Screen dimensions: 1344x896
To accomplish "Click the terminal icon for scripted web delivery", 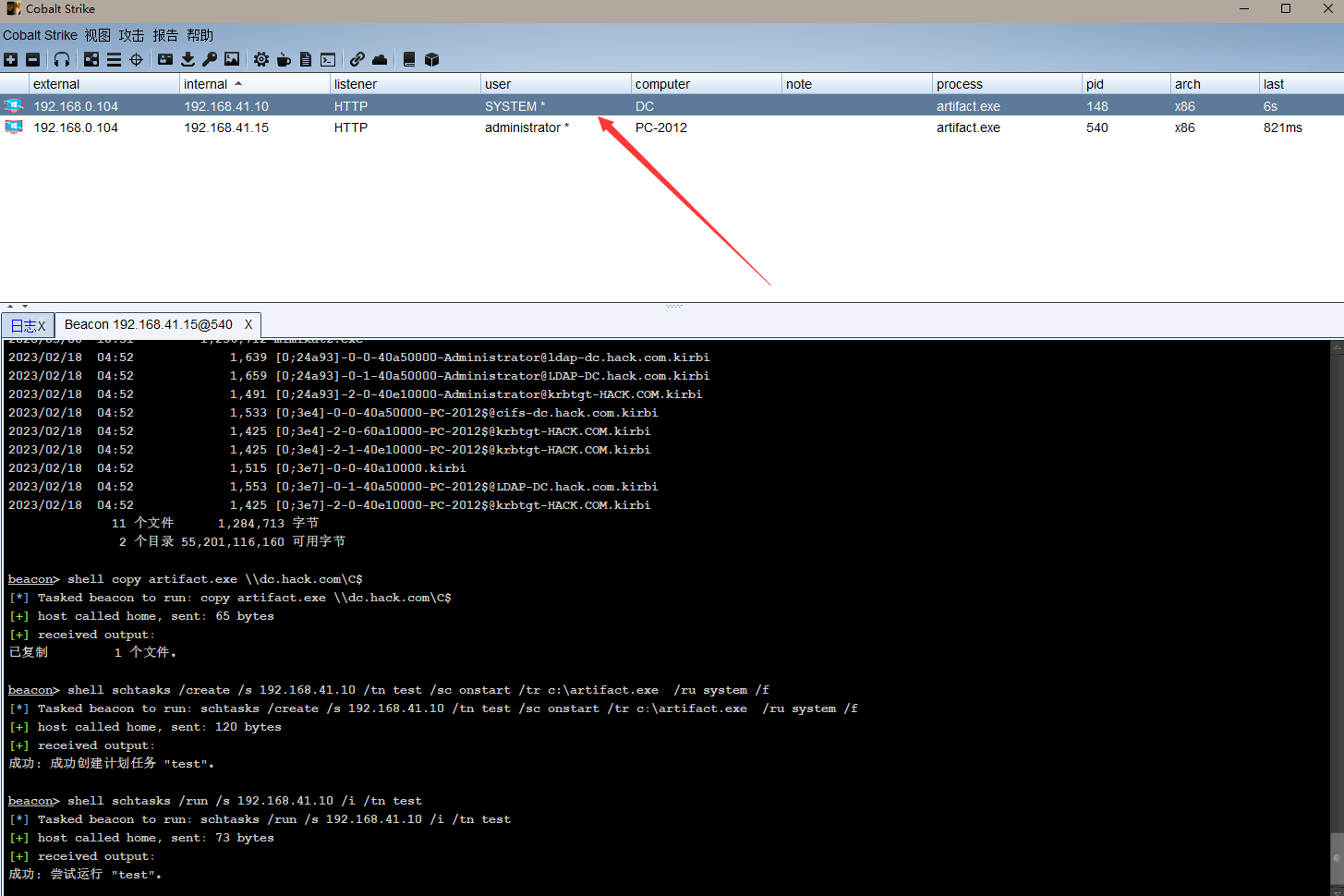I will (328, 59).
